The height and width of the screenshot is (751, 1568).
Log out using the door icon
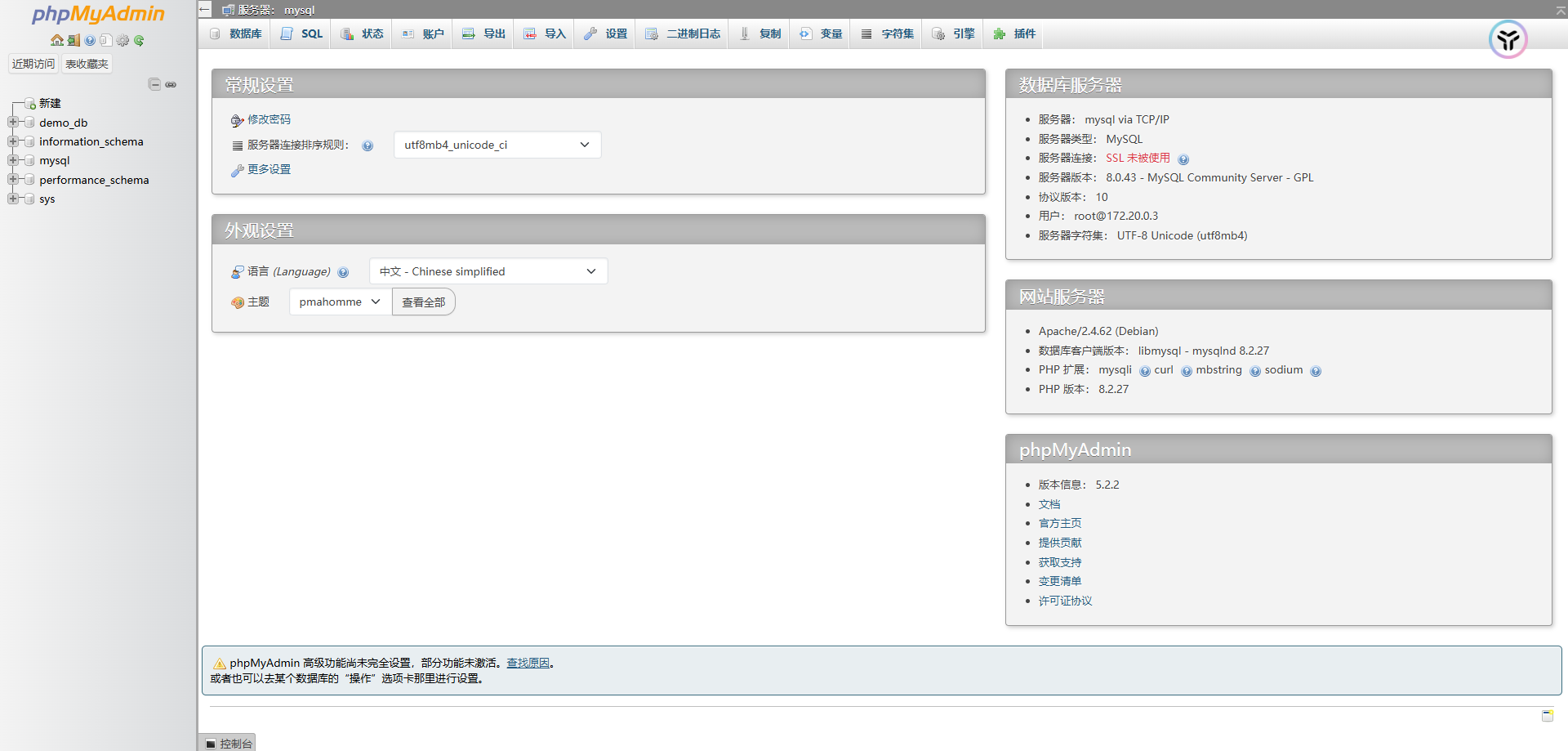[73, 40]
